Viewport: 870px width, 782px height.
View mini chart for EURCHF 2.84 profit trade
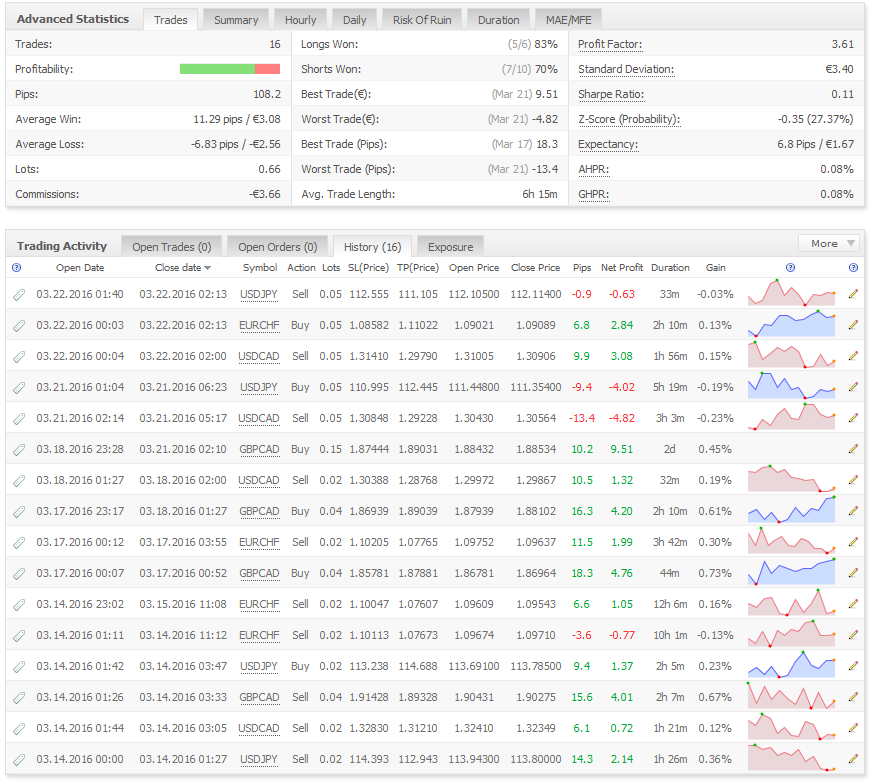pyautogui.click(x=791, y=324)
